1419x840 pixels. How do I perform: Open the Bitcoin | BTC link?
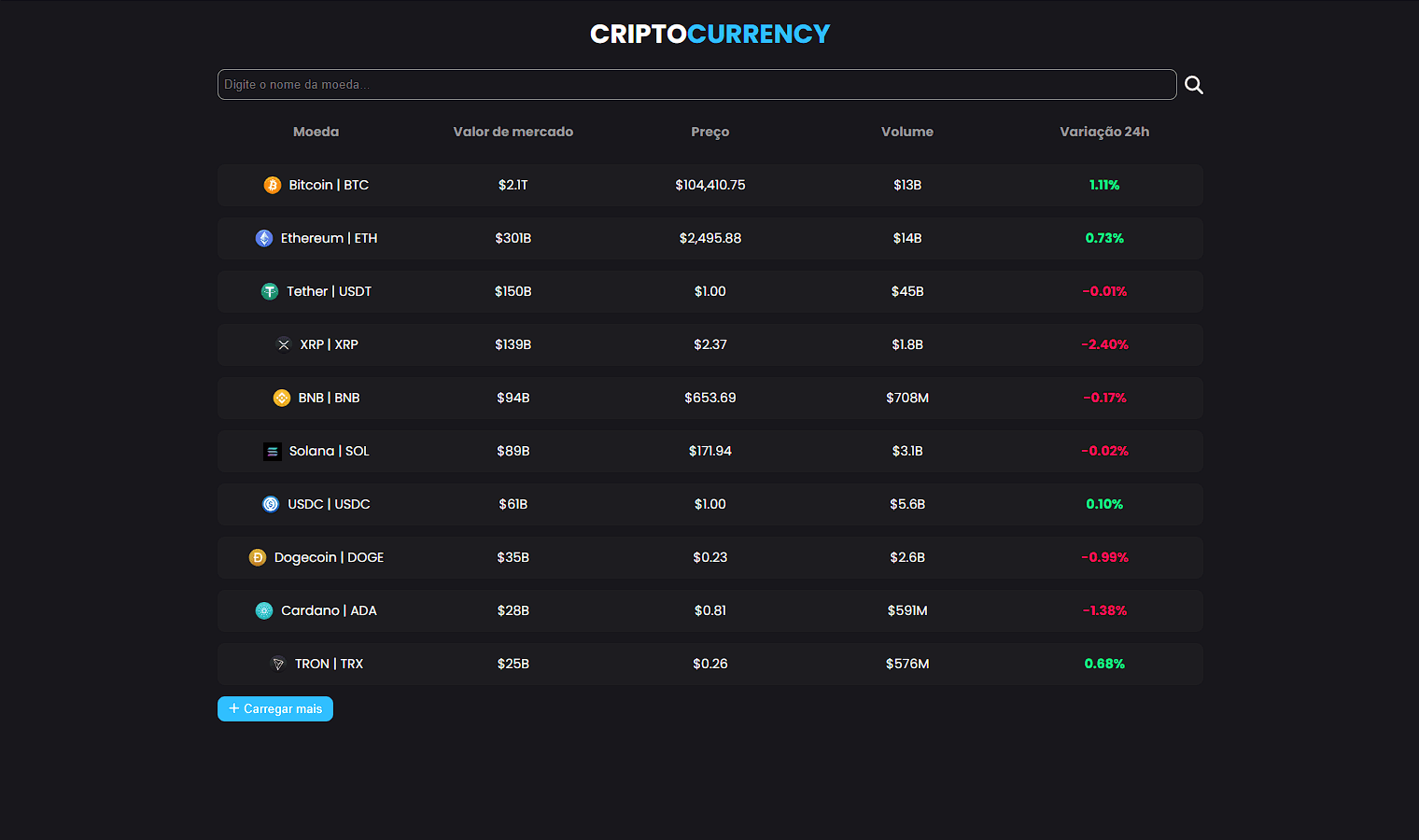pos(329,185)
